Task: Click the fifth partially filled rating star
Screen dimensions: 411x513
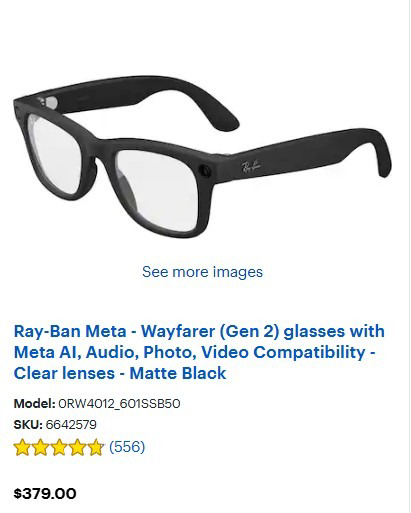Action: tap(96, 447)
